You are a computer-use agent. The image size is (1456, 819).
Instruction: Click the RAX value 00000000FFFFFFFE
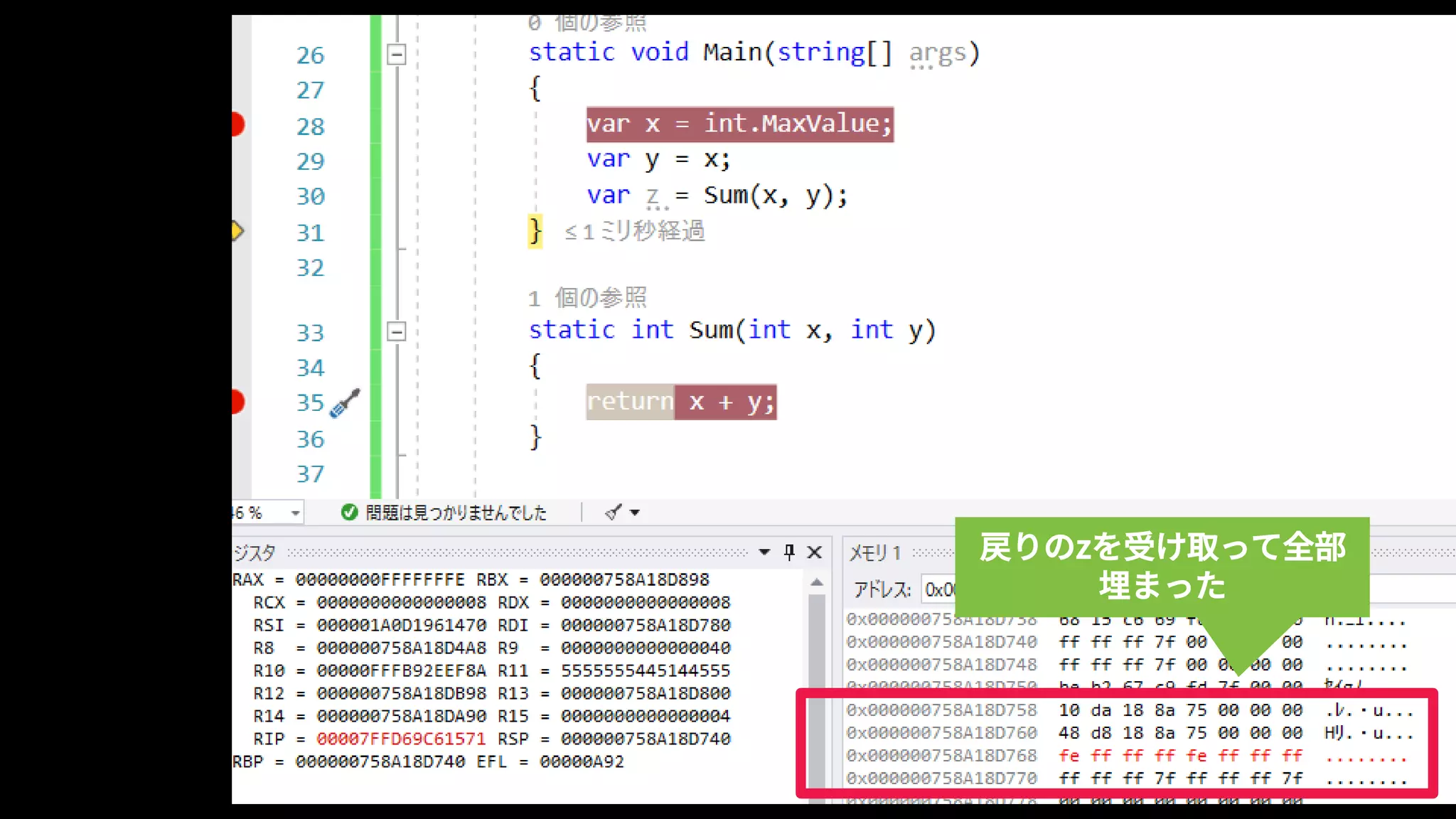pos(380,579)
